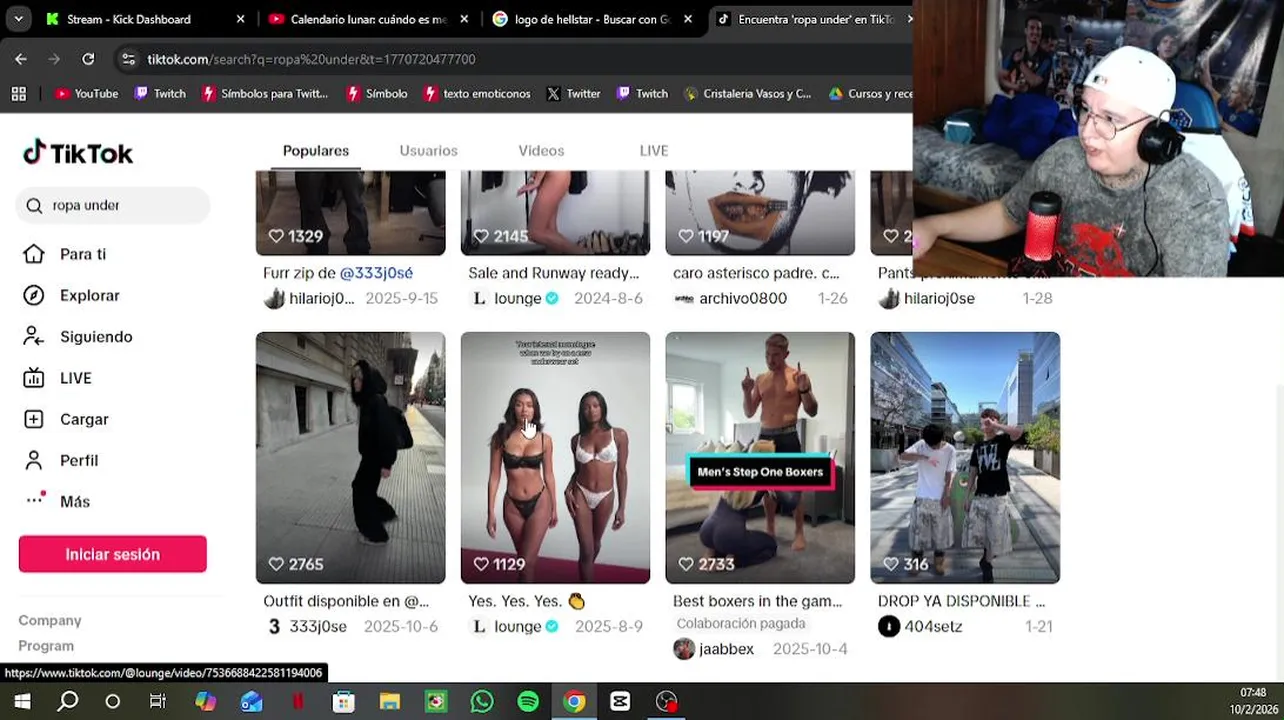The height and width of the screenshot is (720, 1284).
Task: Open the video with 1197 likes
Action: click(760, 212)
